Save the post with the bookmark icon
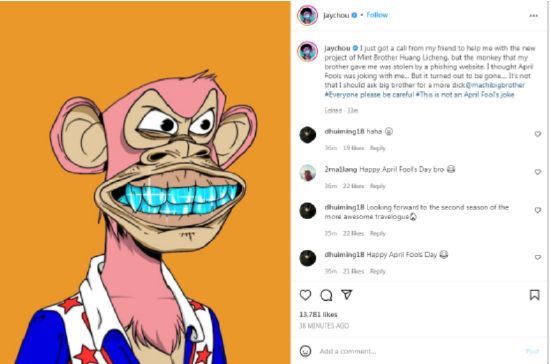Image resolution: width=550 pixels, height=364 pixels. click(x=534, y=295)
